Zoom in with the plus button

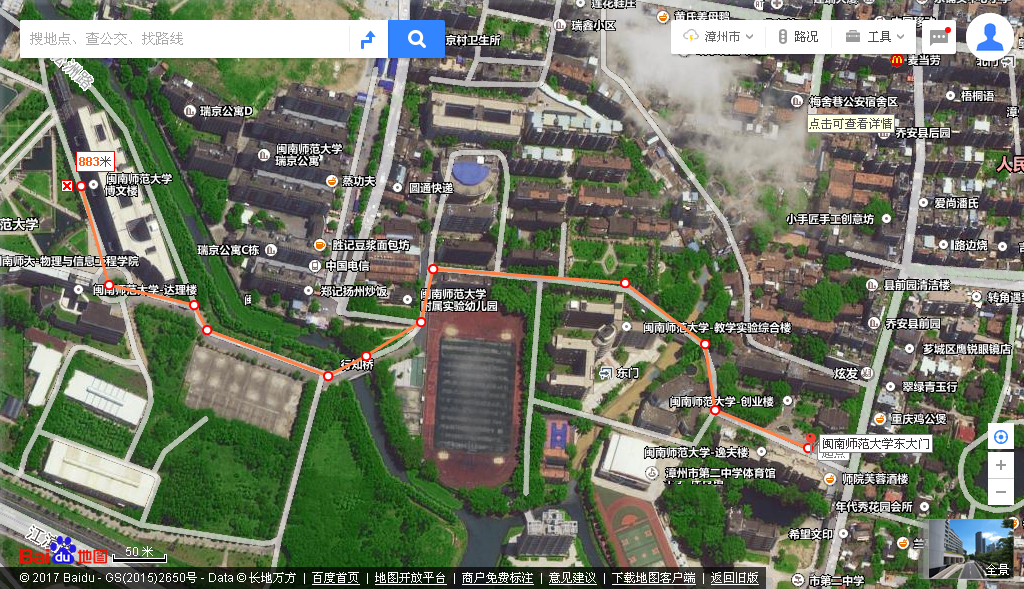tap(1000, 465)
